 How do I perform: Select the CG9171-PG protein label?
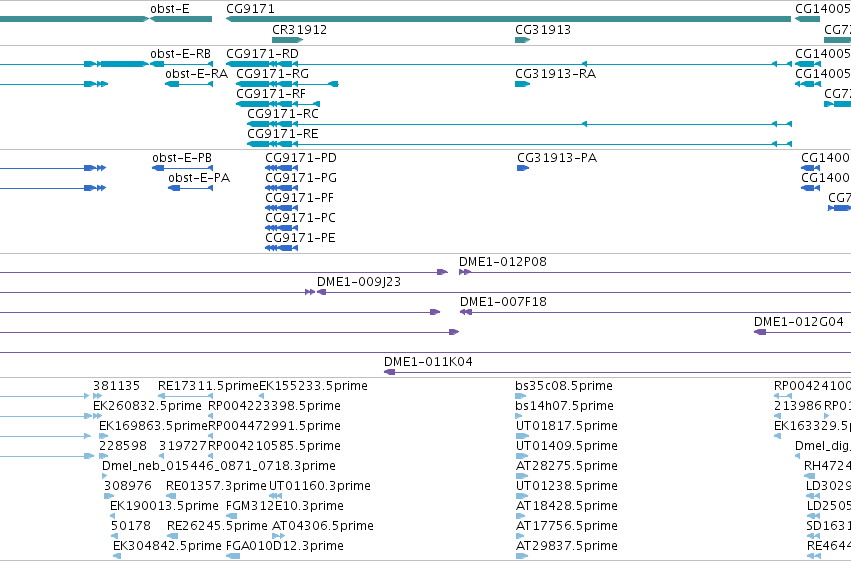[301, 178]
